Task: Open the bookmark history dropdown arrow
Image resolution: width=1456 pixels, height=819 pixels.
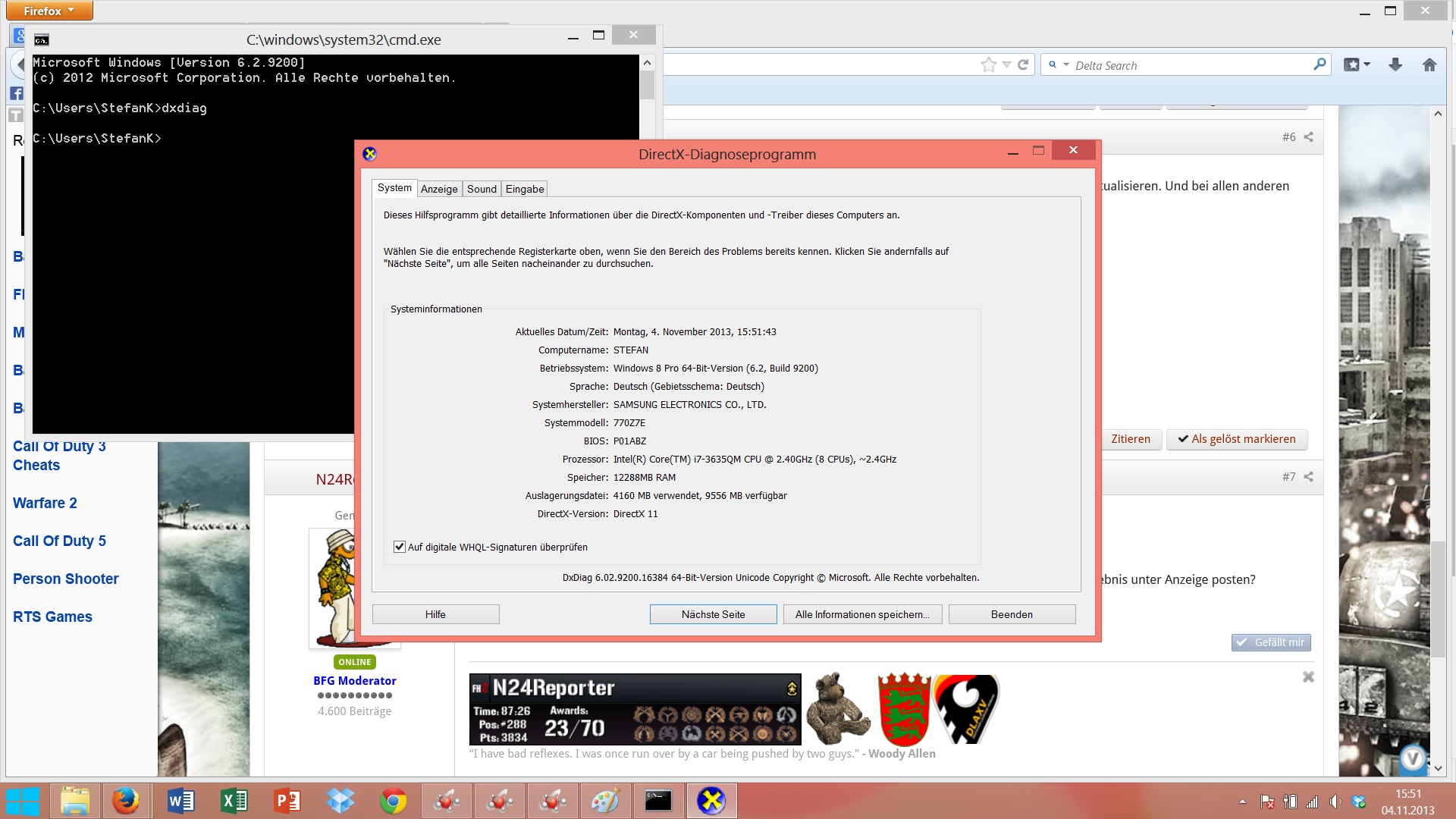Action: tap(1006, 65)
